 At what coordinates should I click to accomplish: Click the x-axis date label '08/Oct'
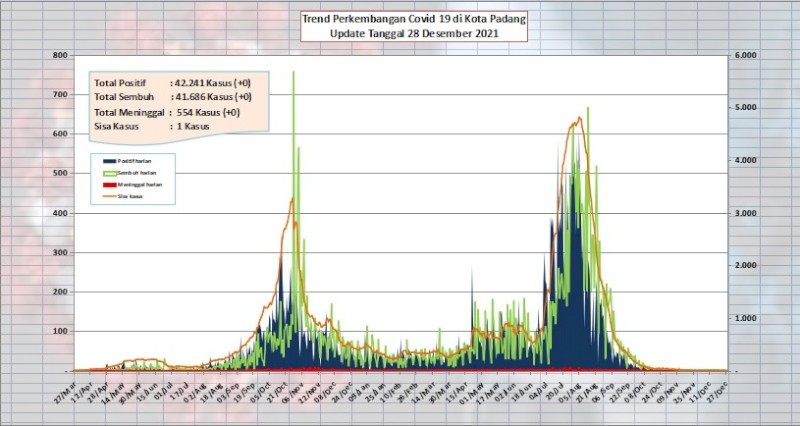pos(636,392)
